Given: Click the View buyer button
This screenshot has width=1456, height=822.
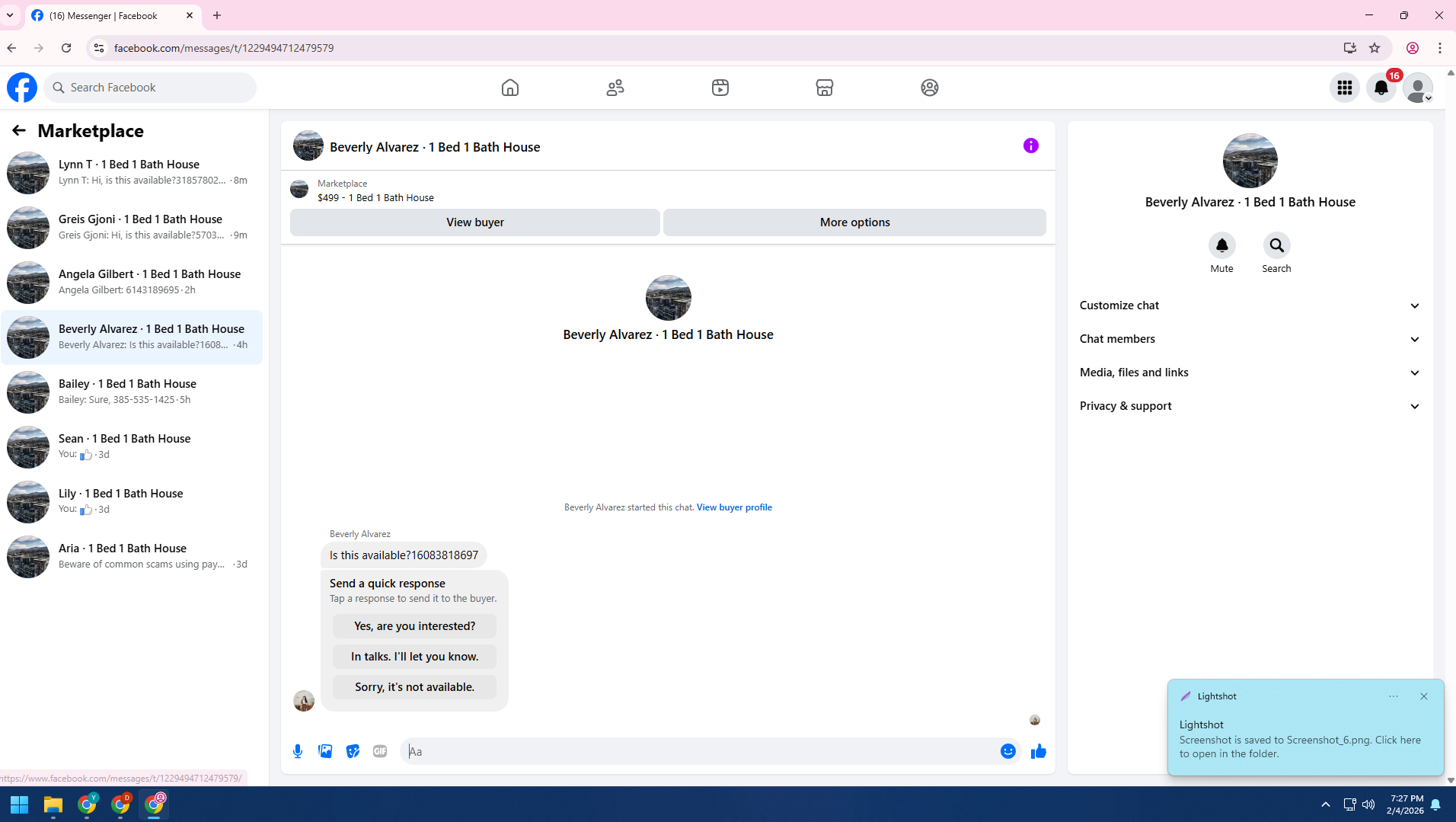Looking at the screenshot, I should (475, 222).
